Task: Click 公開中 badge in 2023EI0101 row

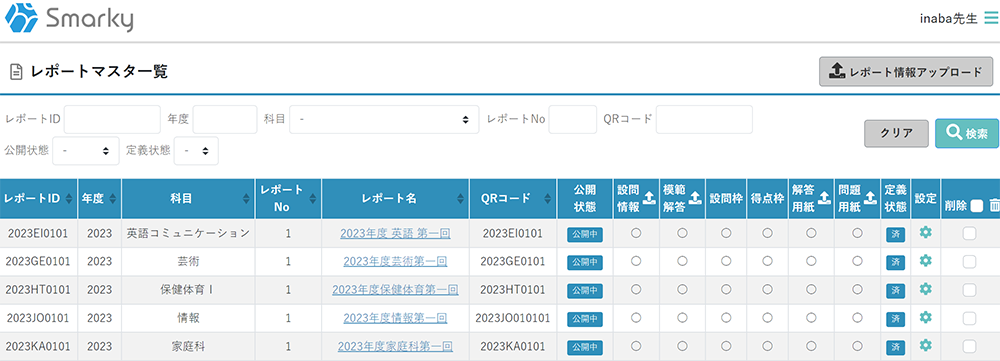Action: (585, 234)
